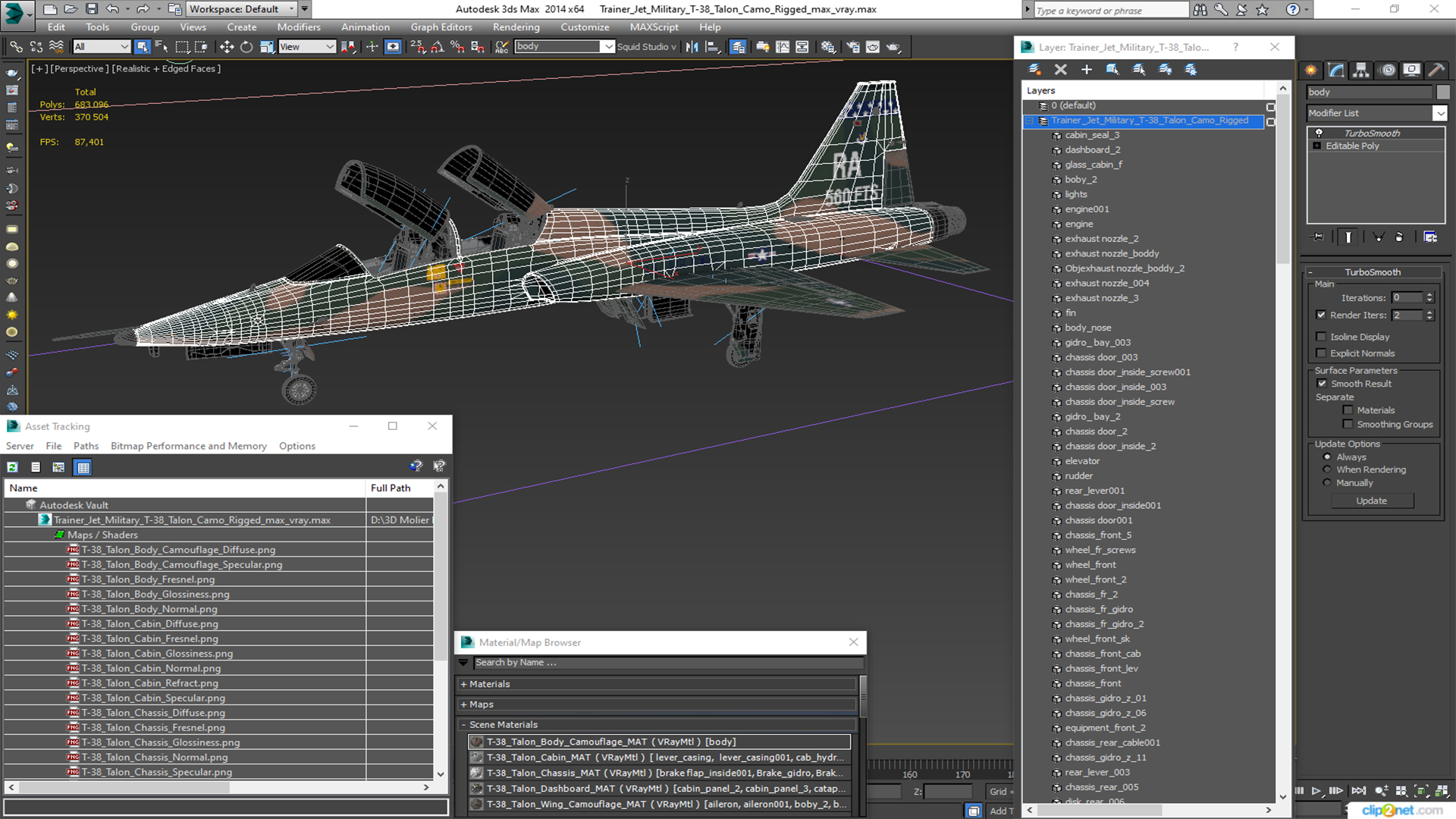Select the Rotate transform tool
The height and width of the screenshot is (819, 1456).
[x=246, y=47]
